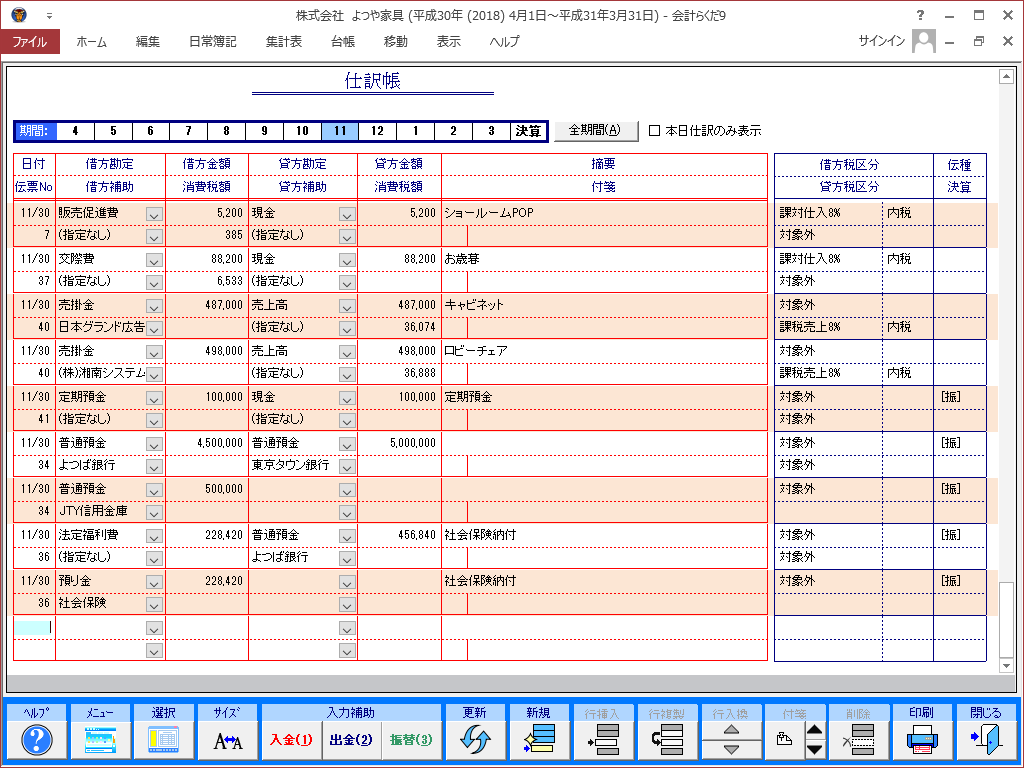Click the お歳暮 description cell

click(604, 259)
